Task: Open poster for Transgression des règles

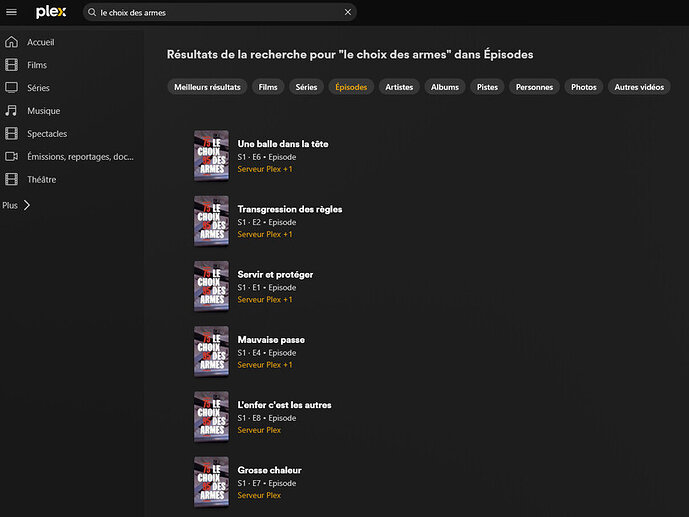Action: click(x=211, y=221)
